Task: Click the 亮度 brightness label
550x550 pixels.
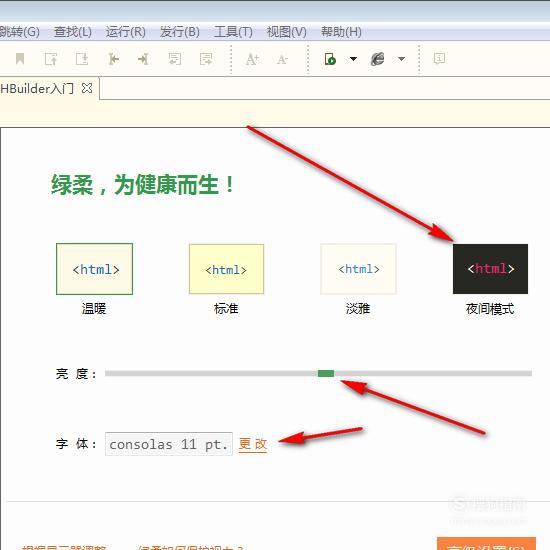Action: [x=76, y=374]
